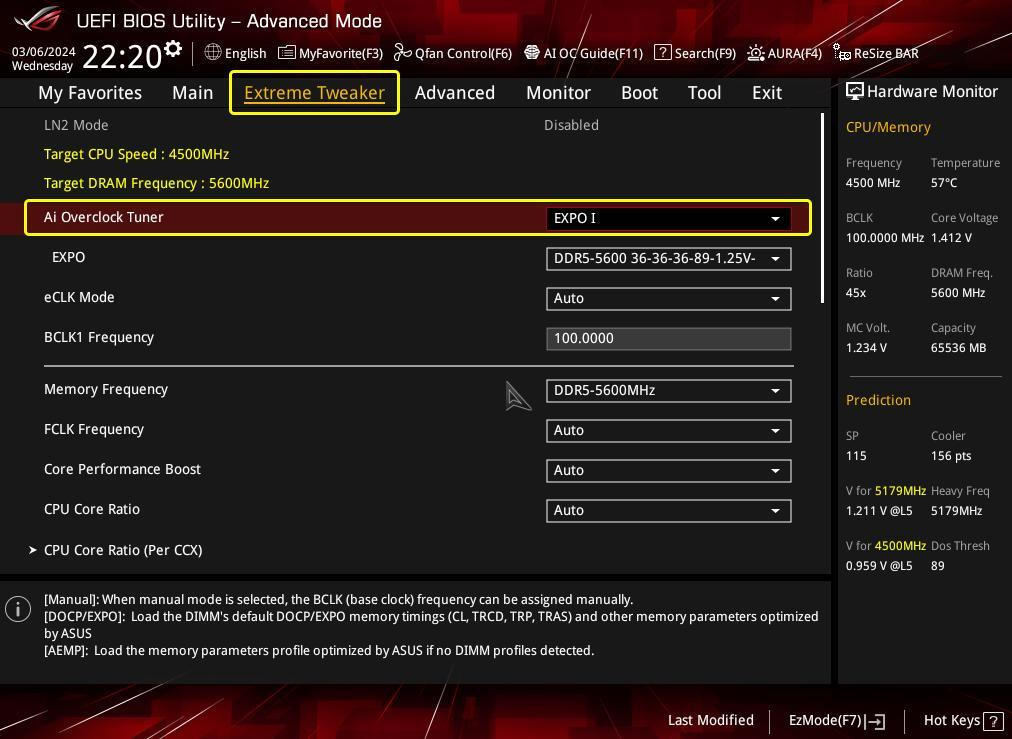Open the EXPO profile dropdown
This screenshot has height=739, width=1012.
(x=668, y=258)
